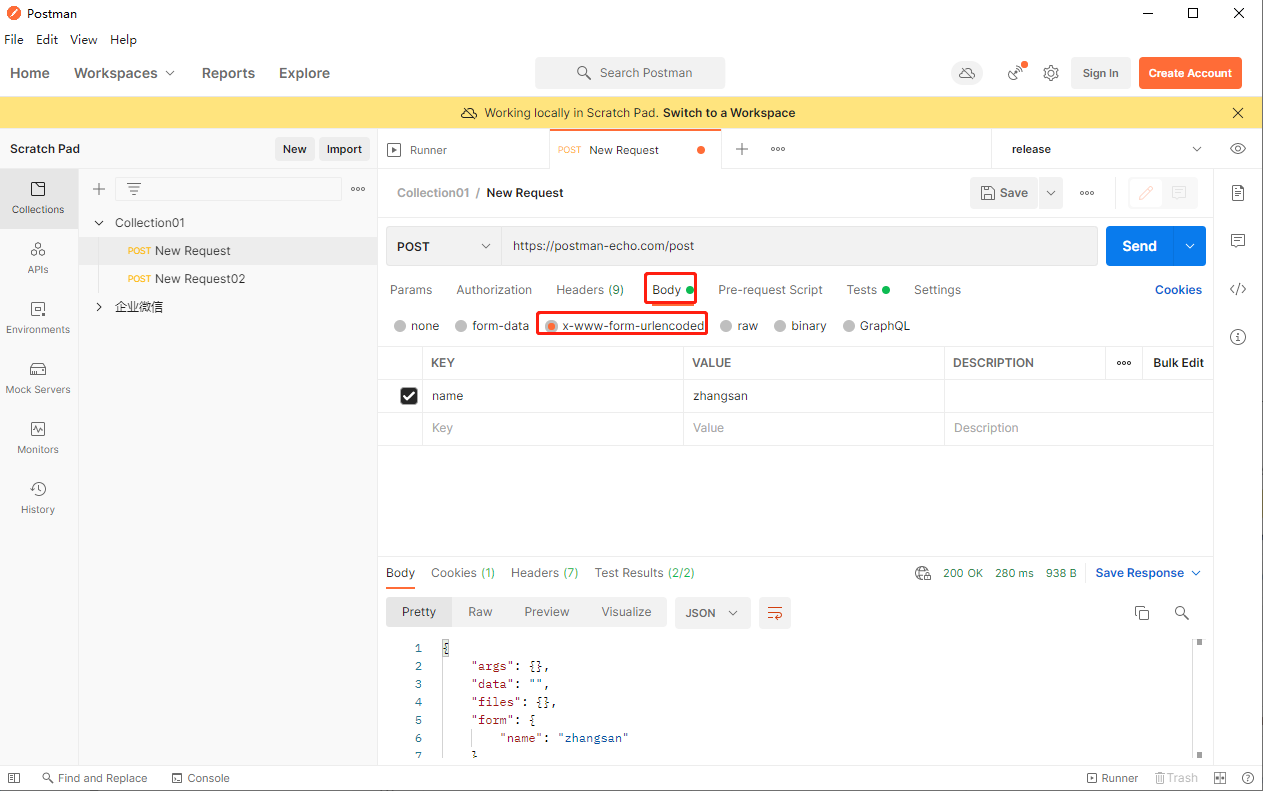Open the File menu
1263x791 pixels.
[x=14, y=40]
